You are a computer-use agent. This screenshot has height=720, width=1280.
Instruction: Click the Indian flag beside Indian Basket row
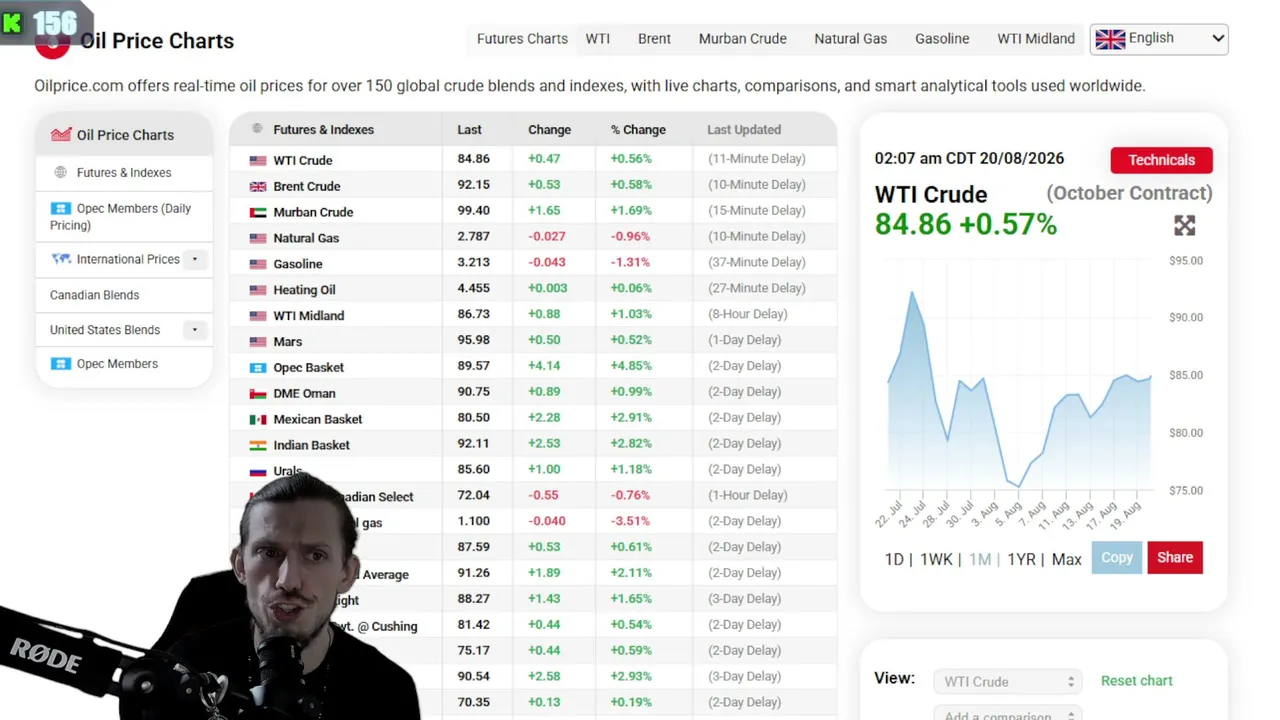pyautogui.click(x=258, y=446)
